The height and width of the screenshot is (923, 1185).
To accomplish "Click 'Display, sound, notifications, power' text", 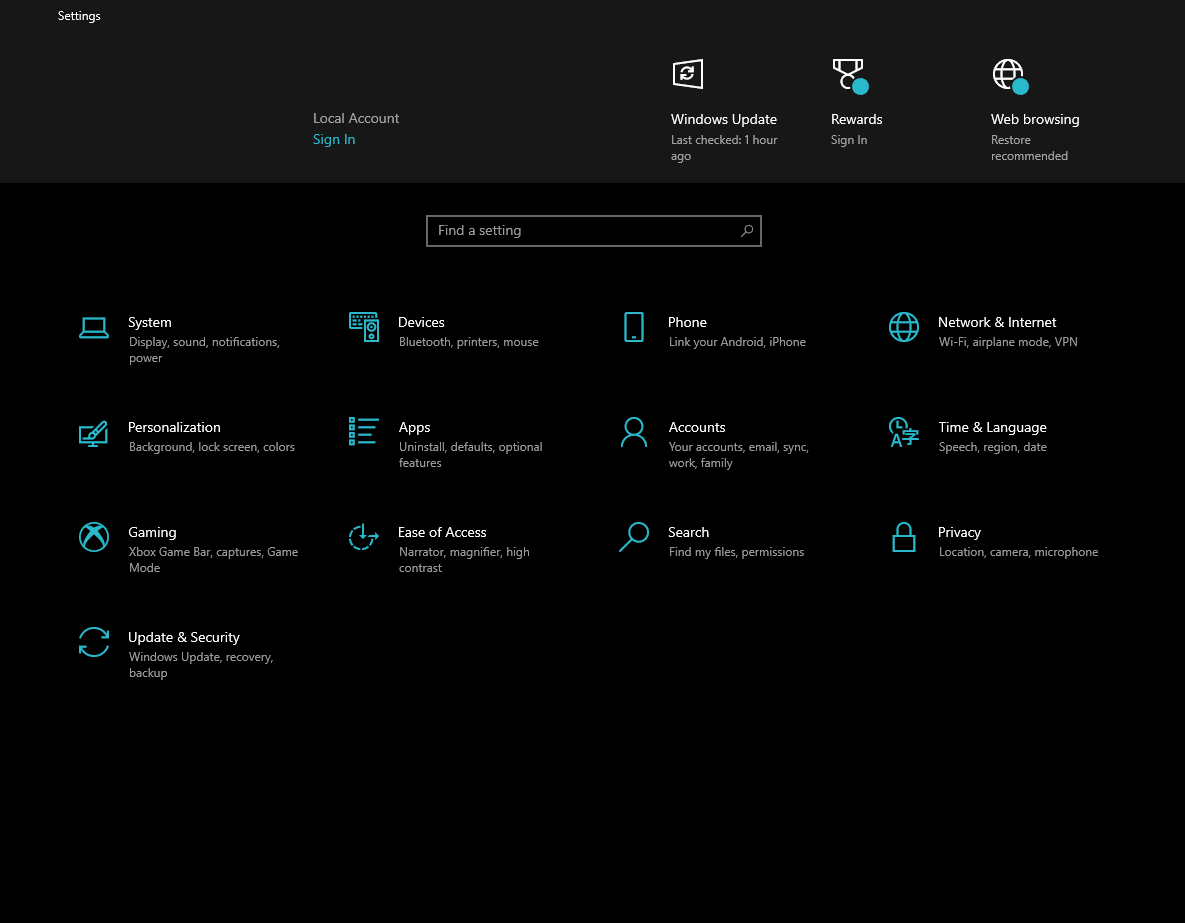I will coord(204,350).
